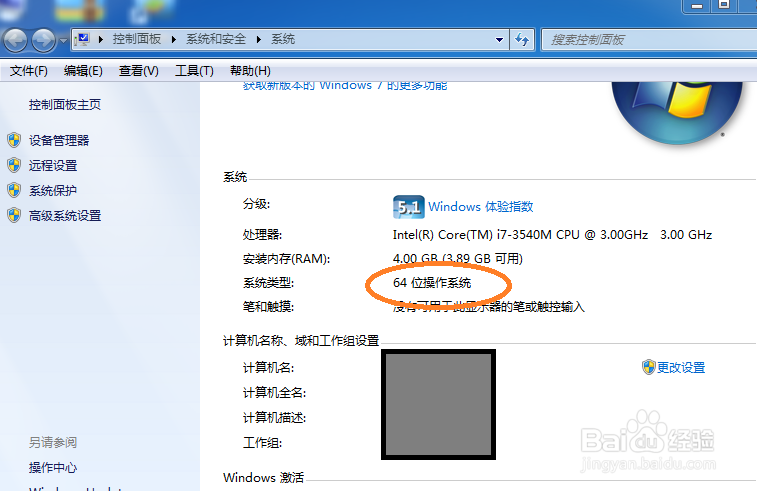The image size is (757, 491).
Task: Maximize the System window
Action: coord(724,6)
